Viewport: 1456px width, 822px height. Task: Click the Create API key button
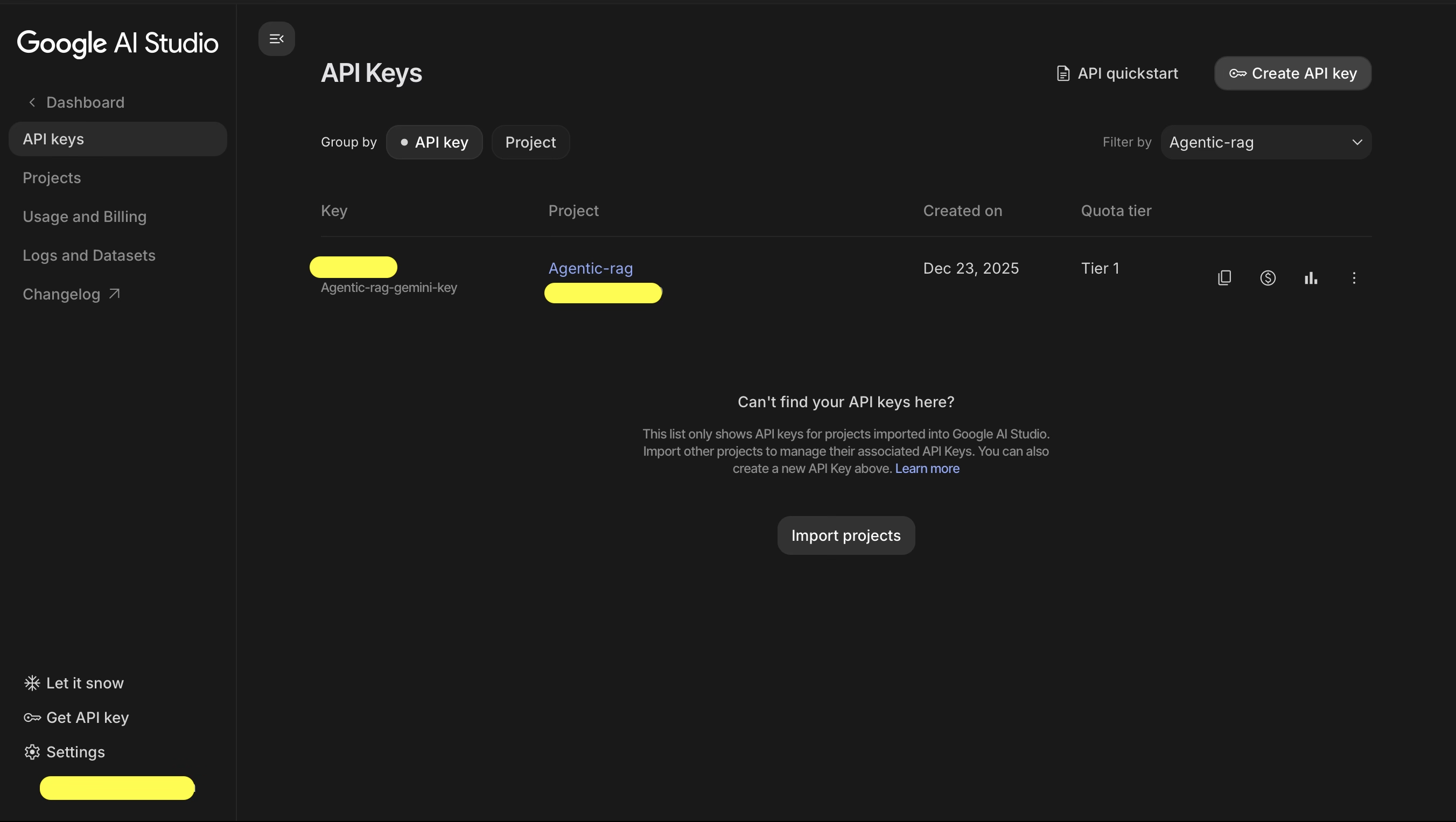1292,73
